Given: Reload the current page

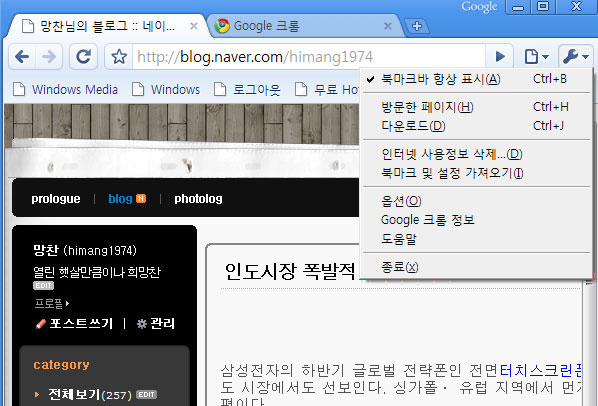Looking at the screenshot, I should point(83,57).
